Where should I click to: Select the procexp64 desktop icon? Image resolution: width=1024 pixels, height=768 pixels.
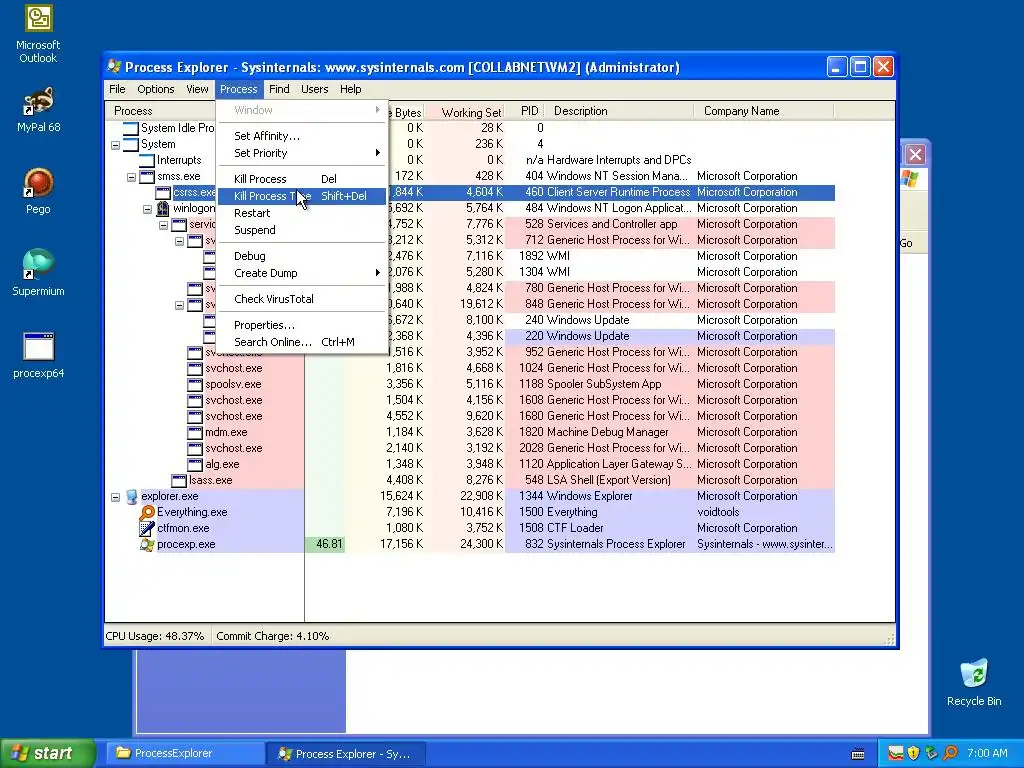[x=38, y=355]
